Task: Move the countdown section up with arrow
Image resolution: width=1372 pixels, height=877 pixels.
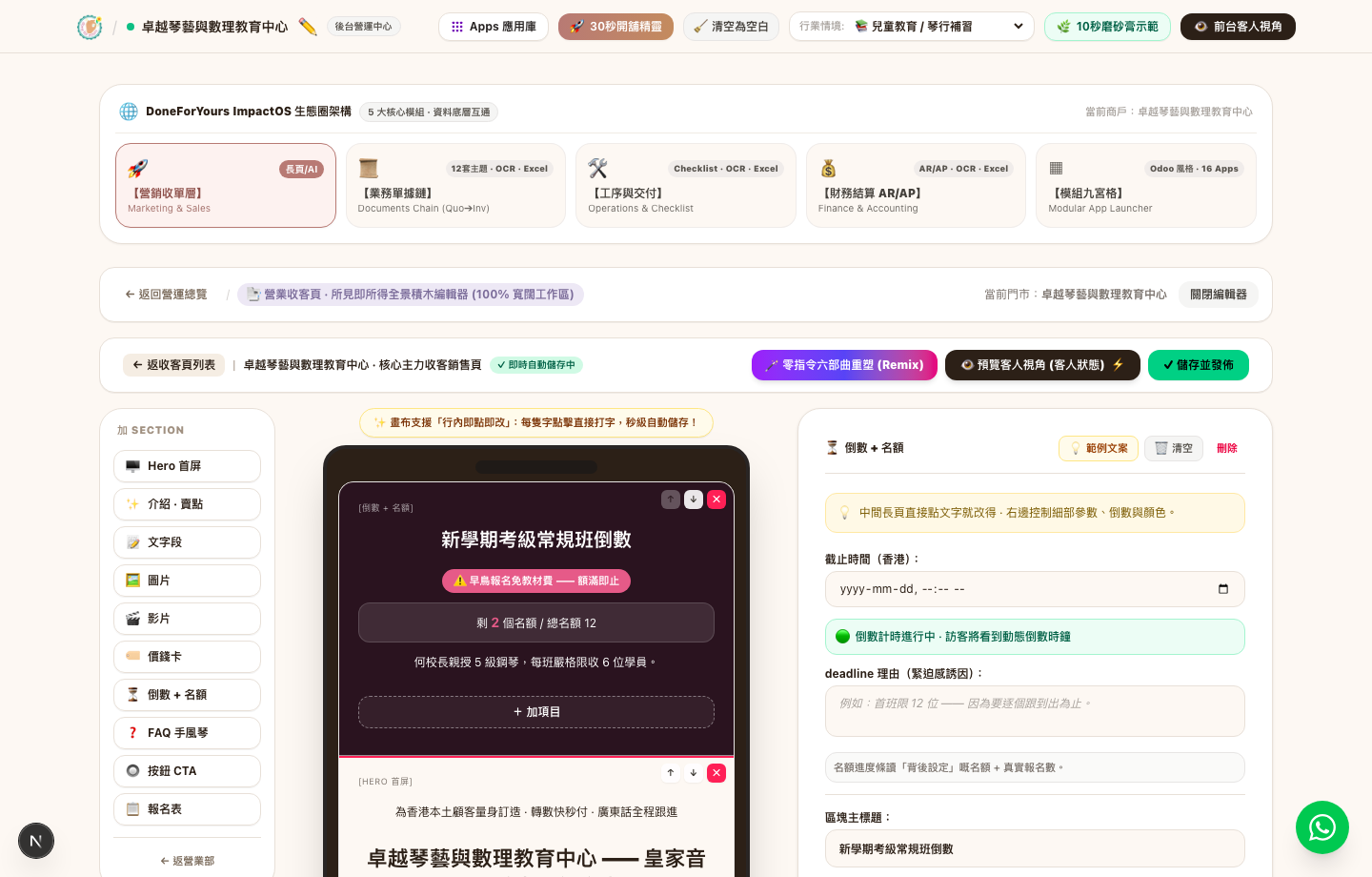Action: pyautogui.click(x=671, y=500)
